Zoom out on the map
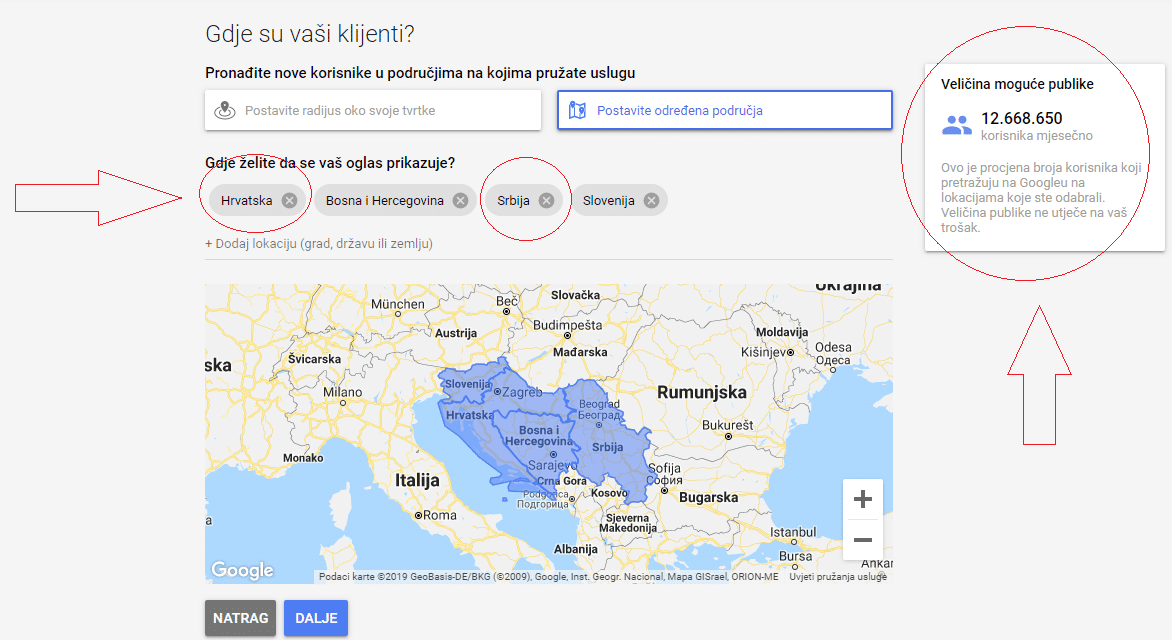 tap(862, 540)
